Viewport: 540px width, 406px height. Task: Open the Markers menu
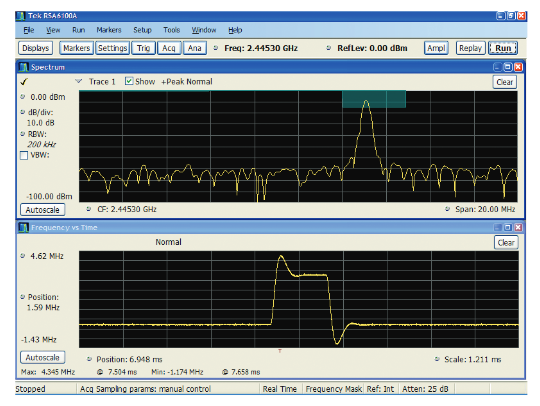(109, 30)
